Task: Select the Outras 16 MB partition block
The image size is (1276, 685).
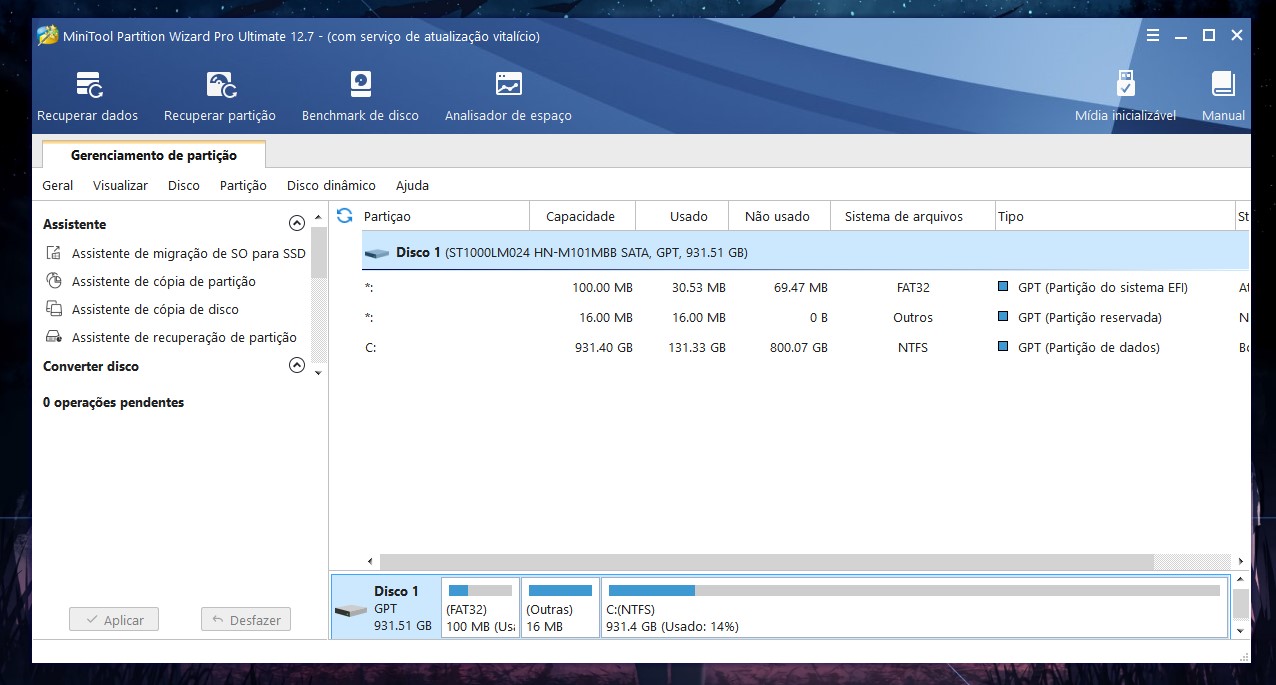Action: point(560,607)
